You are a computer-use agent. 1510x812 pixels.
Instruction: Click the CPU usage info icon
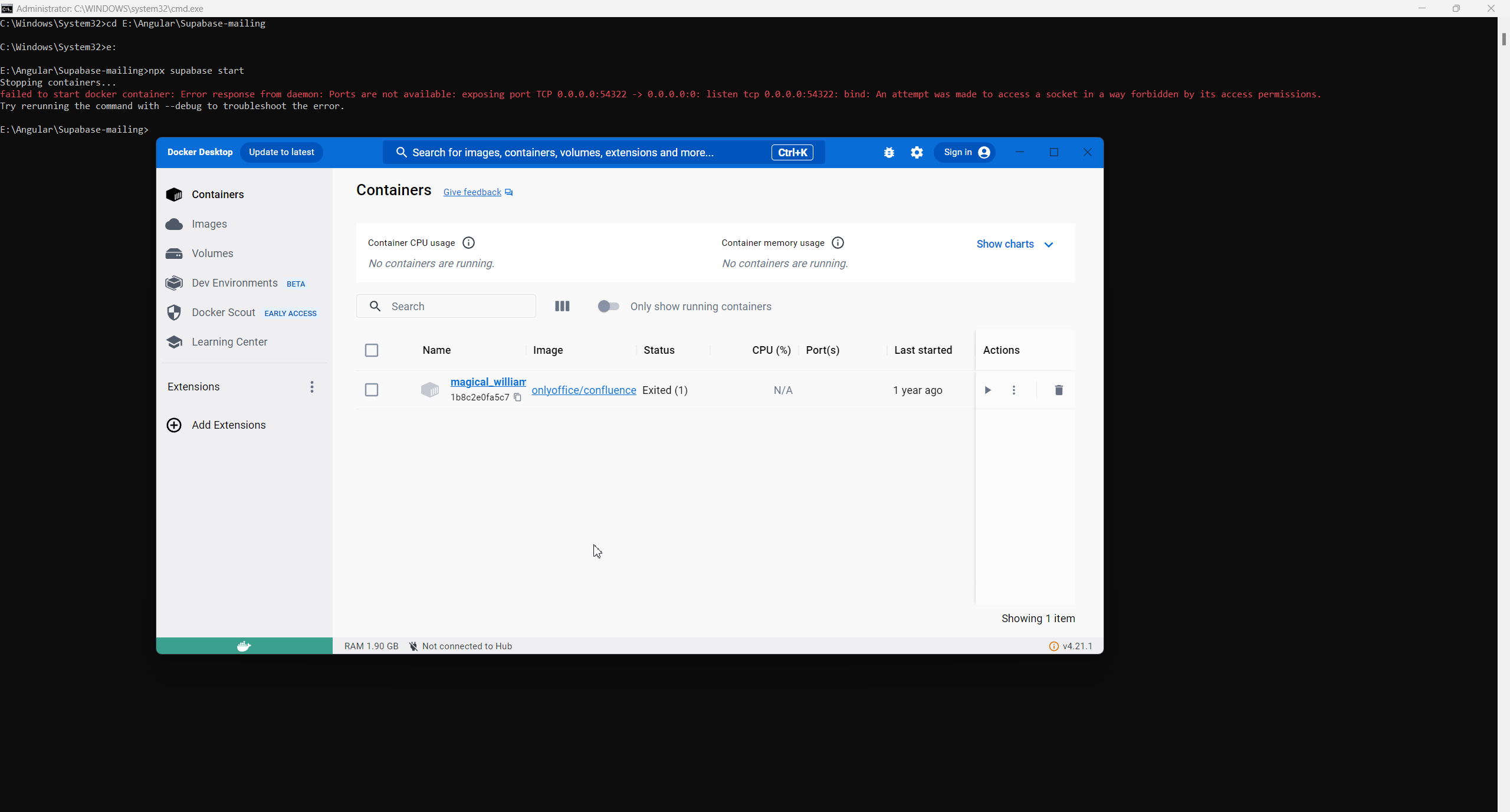pos(468,243)
